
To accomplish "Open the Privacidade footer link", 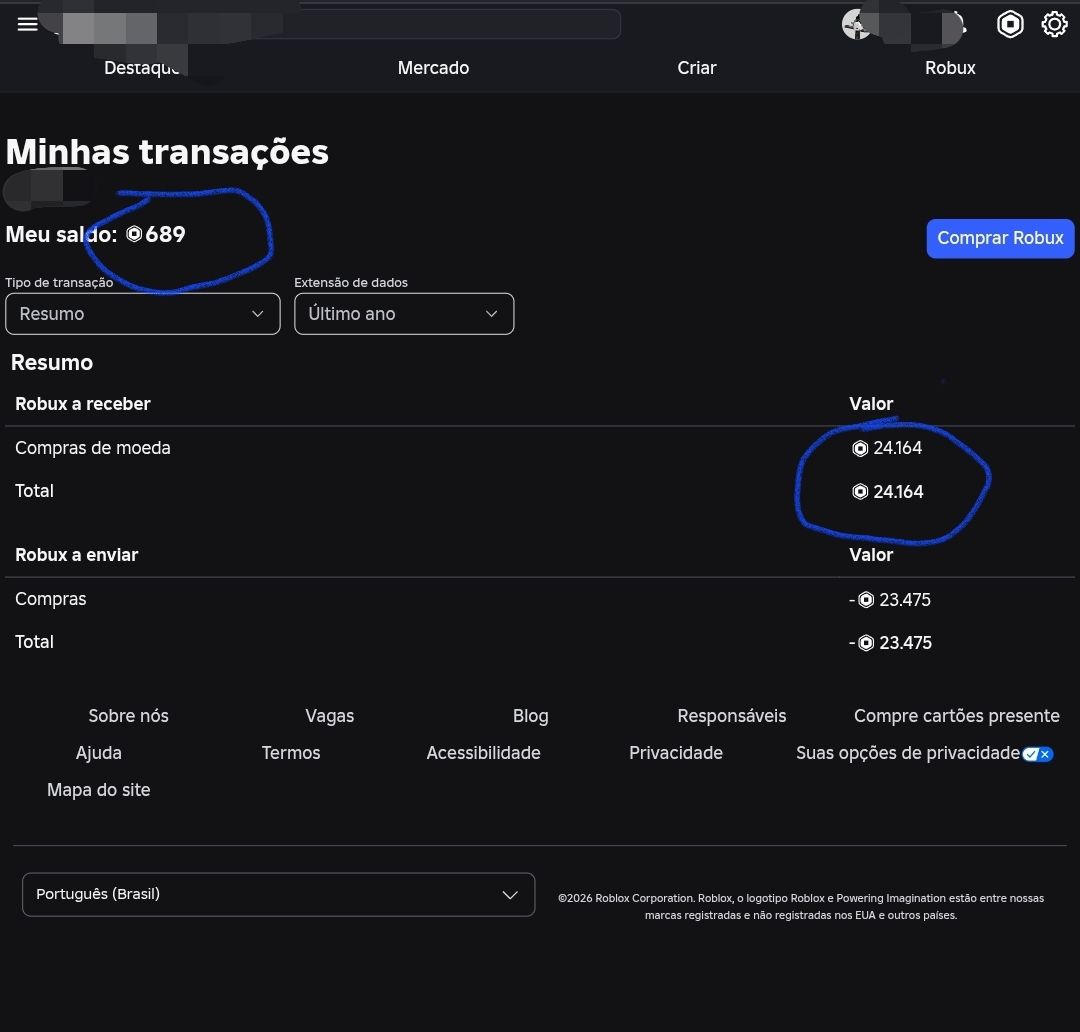I will pyautogui.click(x=676, y=753).
